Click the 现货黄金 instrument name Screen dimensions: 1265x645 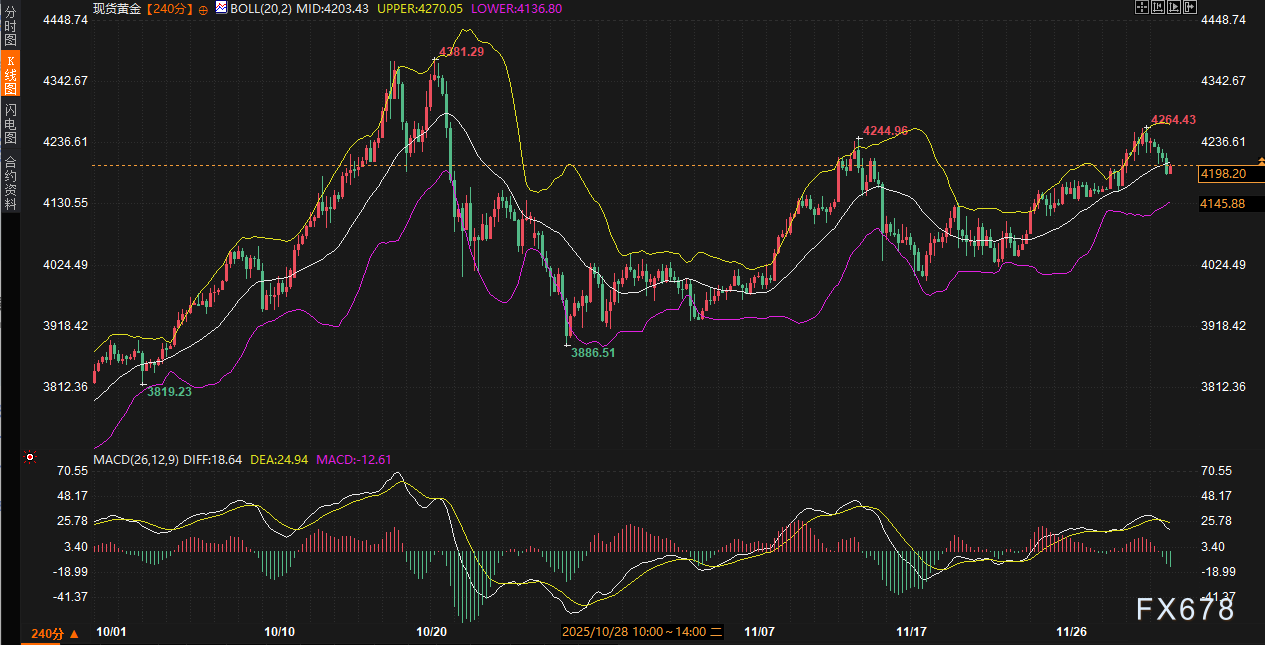tap(116, 8)
